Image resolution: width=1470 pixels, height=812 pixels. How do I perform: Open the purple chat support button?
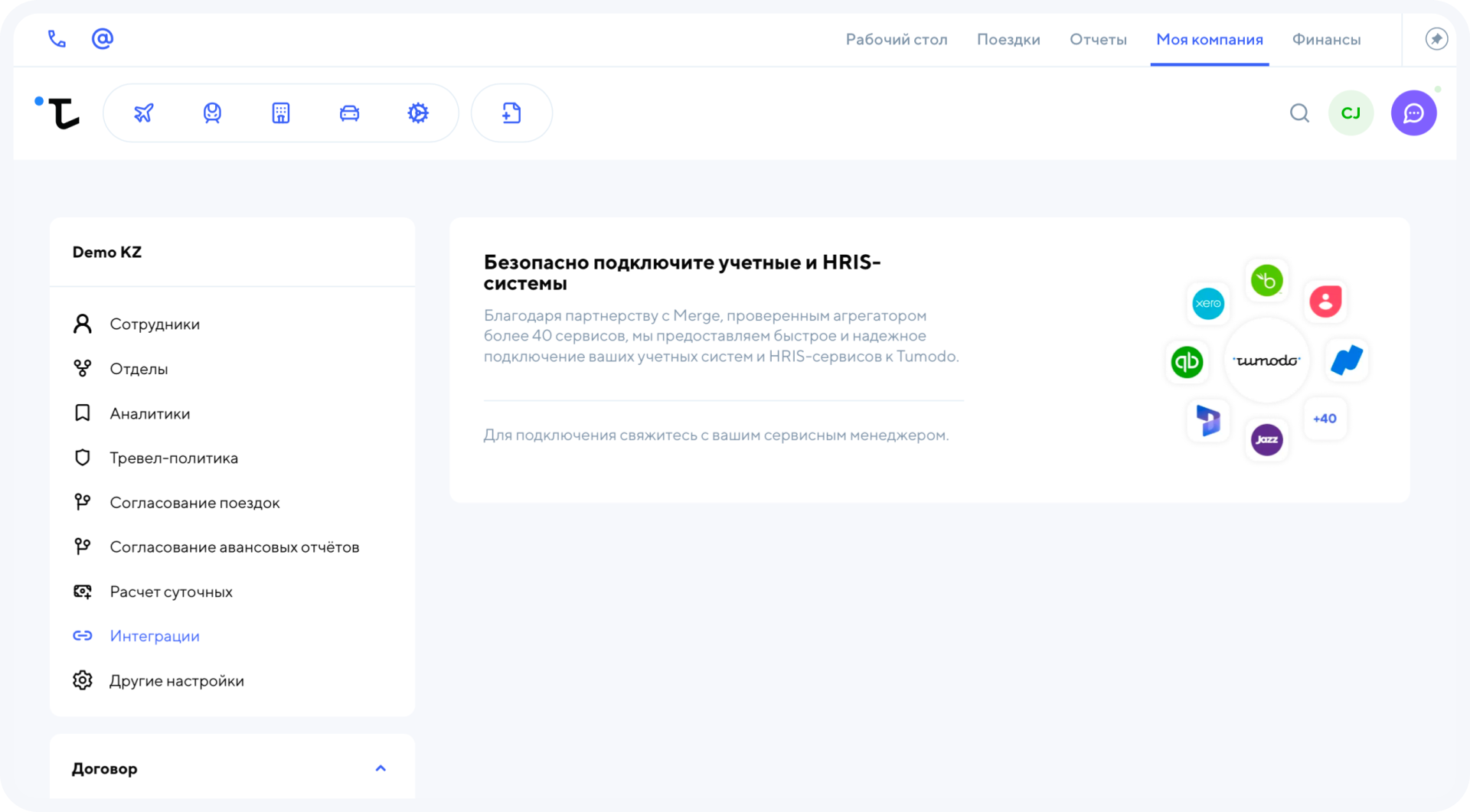click(x=1413, y=113)
